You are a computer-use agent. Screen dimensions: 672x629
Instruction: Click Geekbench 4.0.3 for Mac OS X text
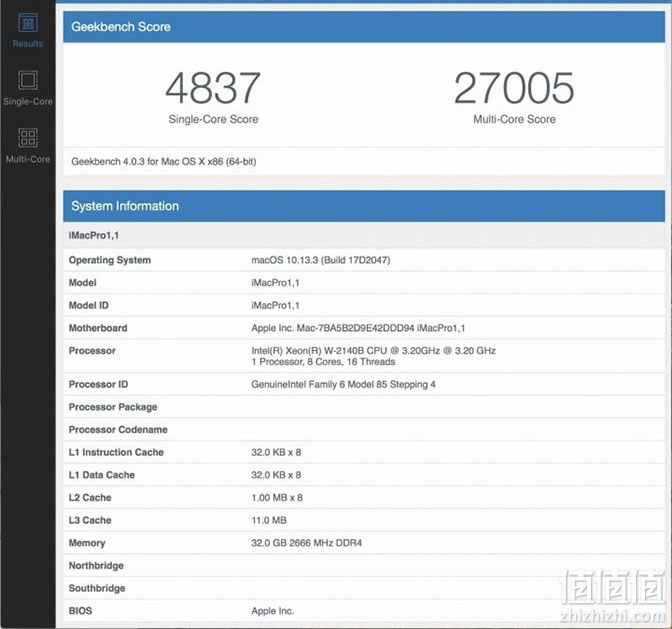pyautogui.click(x=164, y=162)
